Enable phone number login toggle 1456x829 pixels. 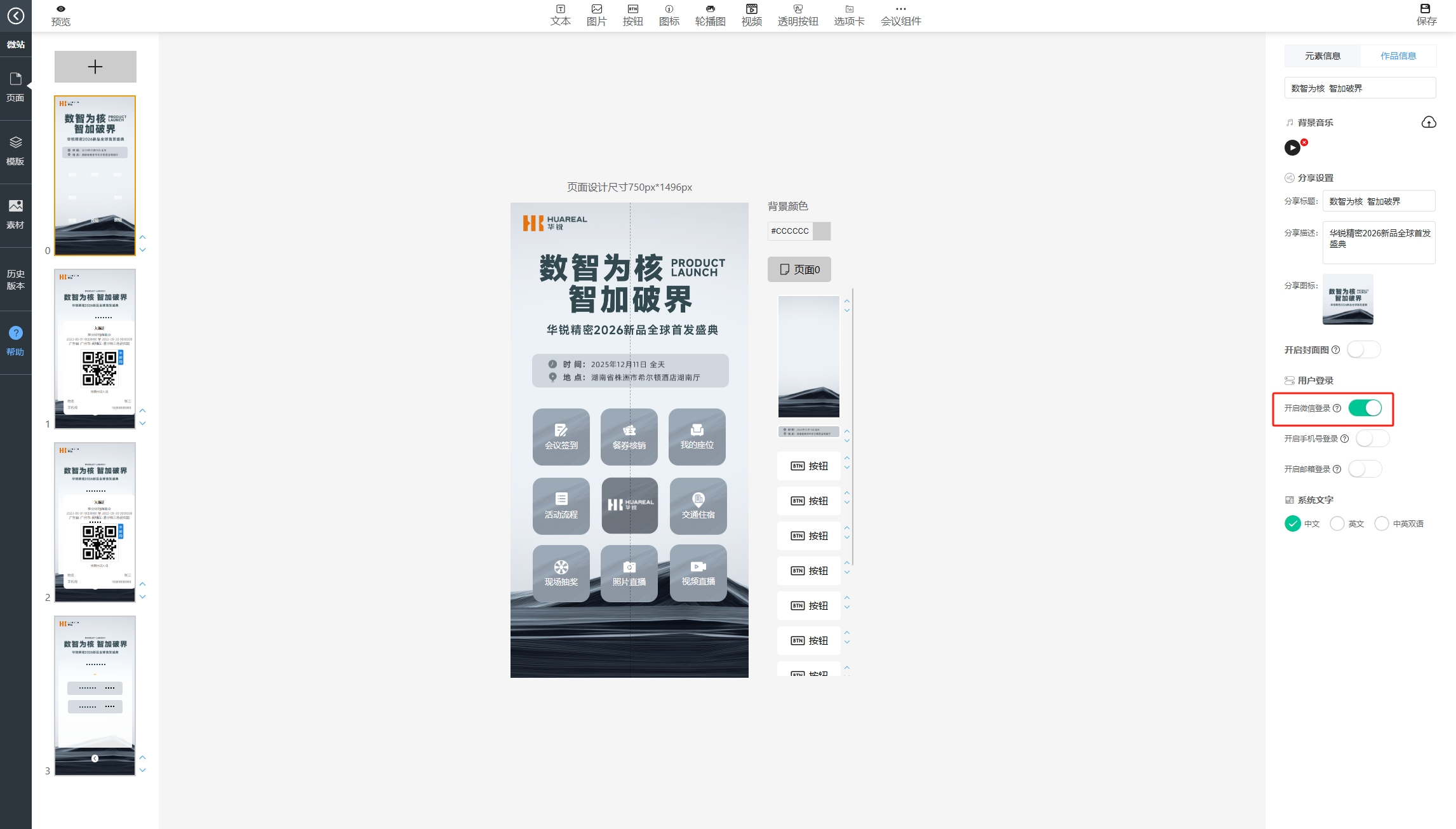pos(1372,438)
